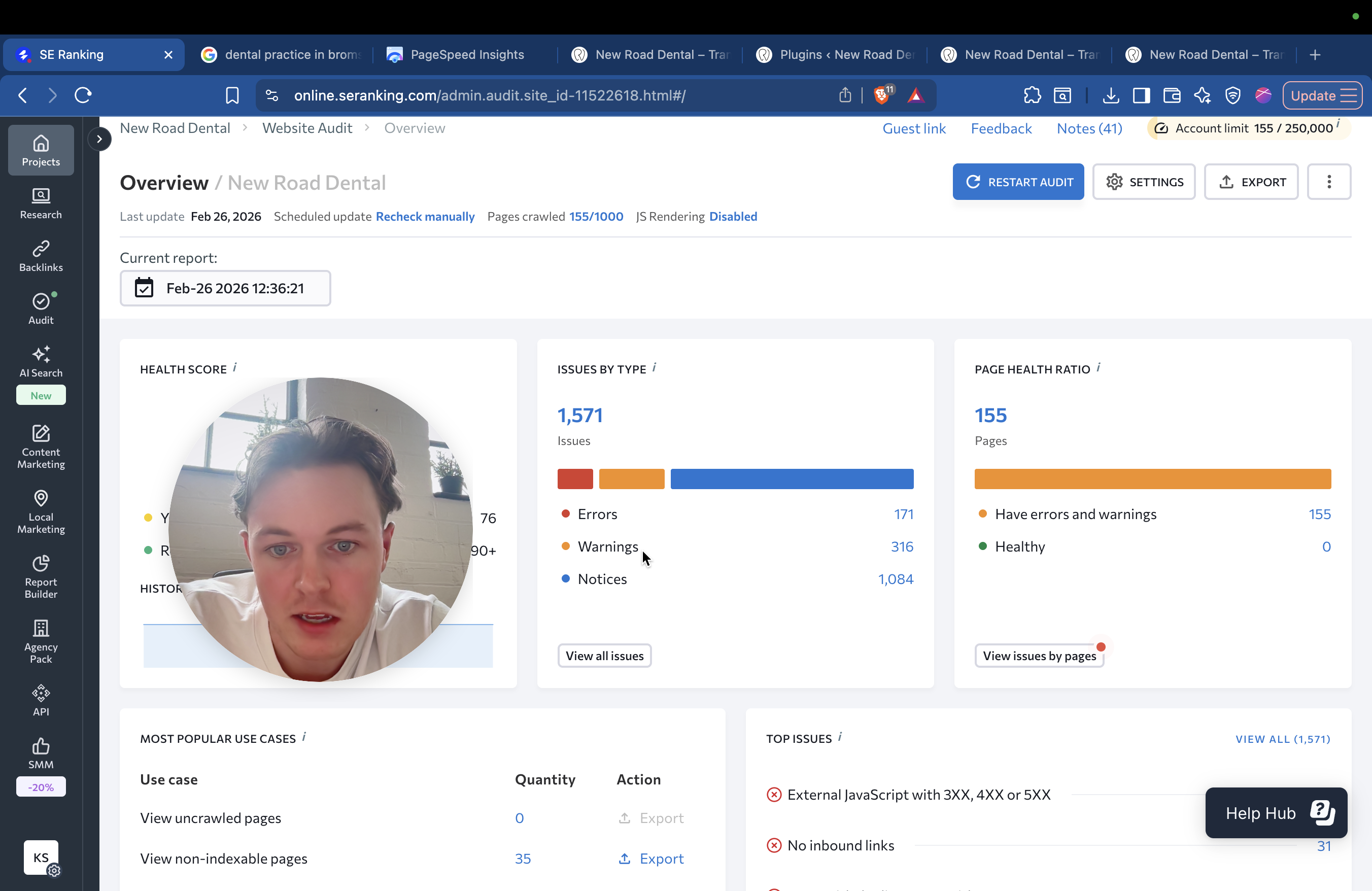Open Help Hub chat widget

coord(1275,813)
